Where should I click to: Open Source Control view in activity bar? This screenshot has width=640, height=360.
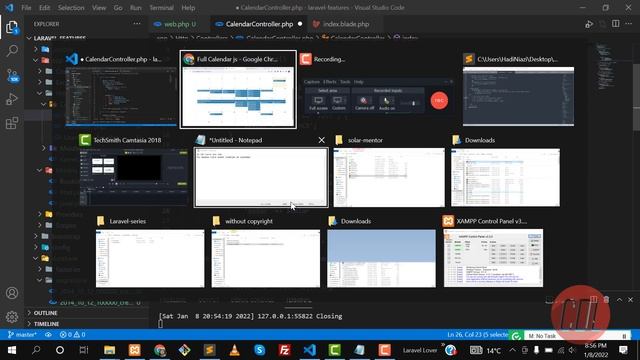click(12, 75)
